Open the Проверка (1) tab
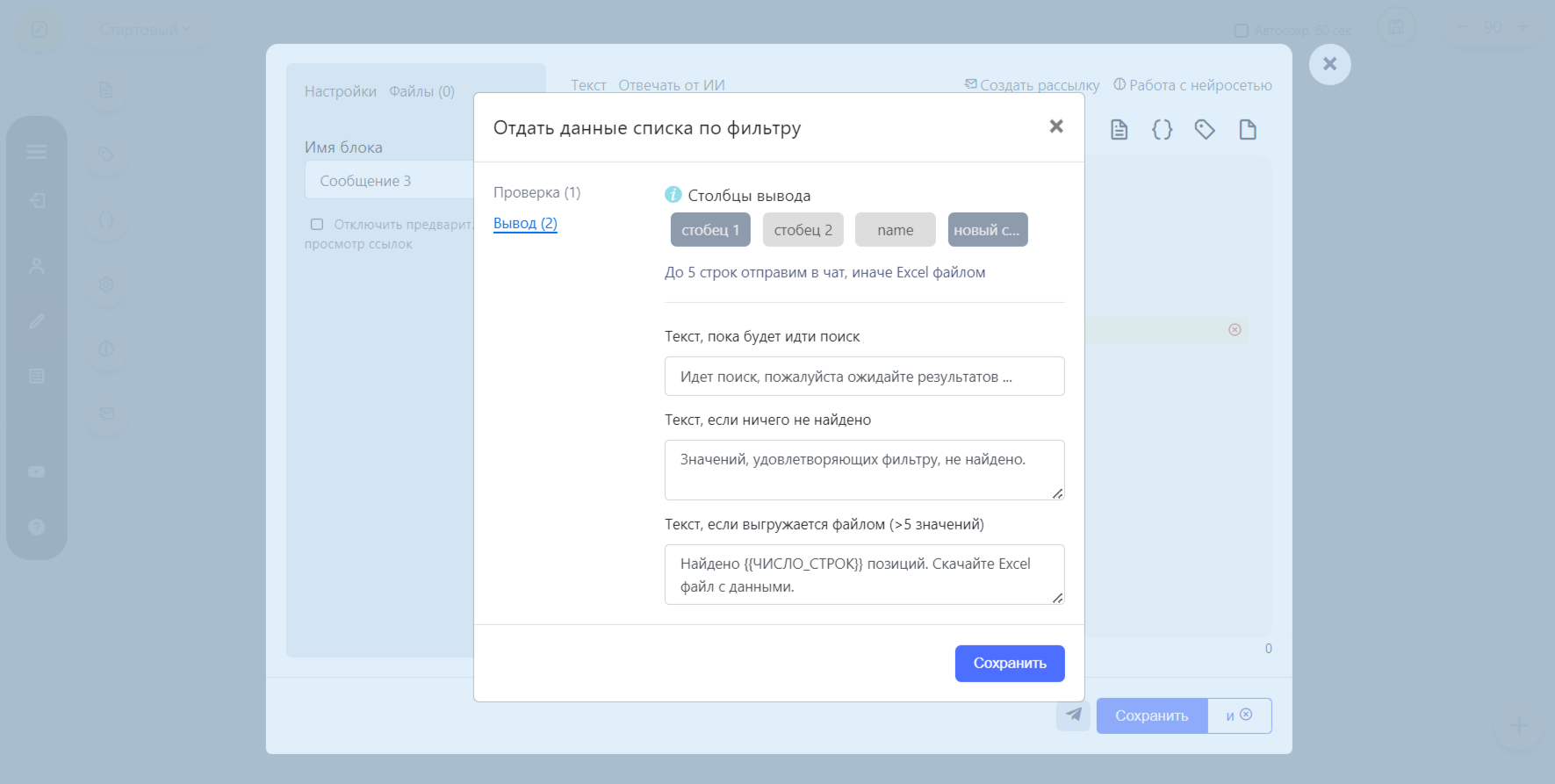 [536, 192]
